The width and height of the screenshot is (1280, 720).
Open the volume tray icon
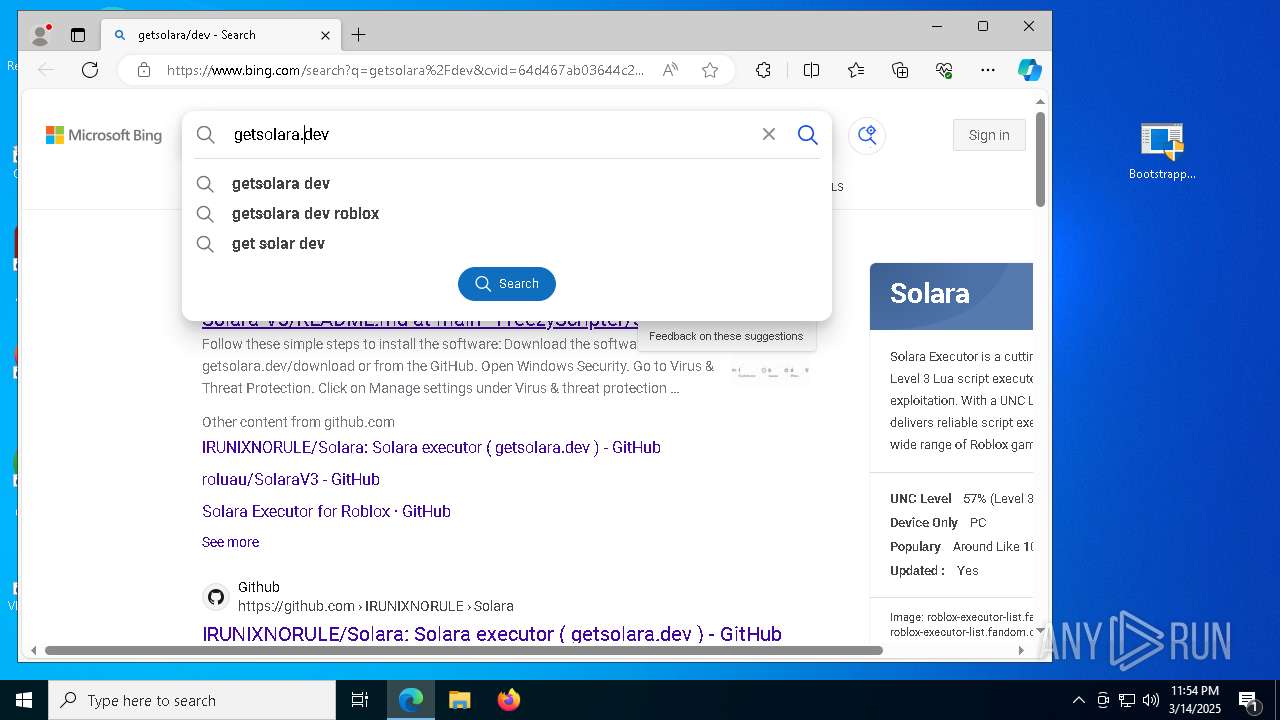click(x=1151, y=700)
